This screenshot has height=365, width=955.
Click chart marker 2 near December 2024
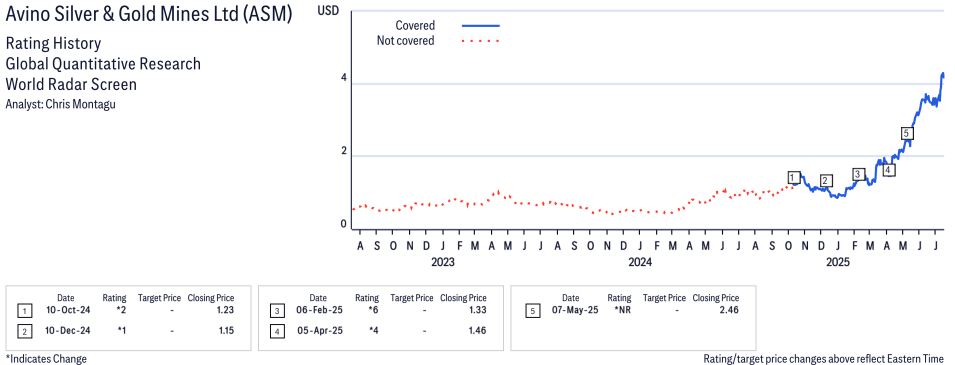click(x=826, y=180)
